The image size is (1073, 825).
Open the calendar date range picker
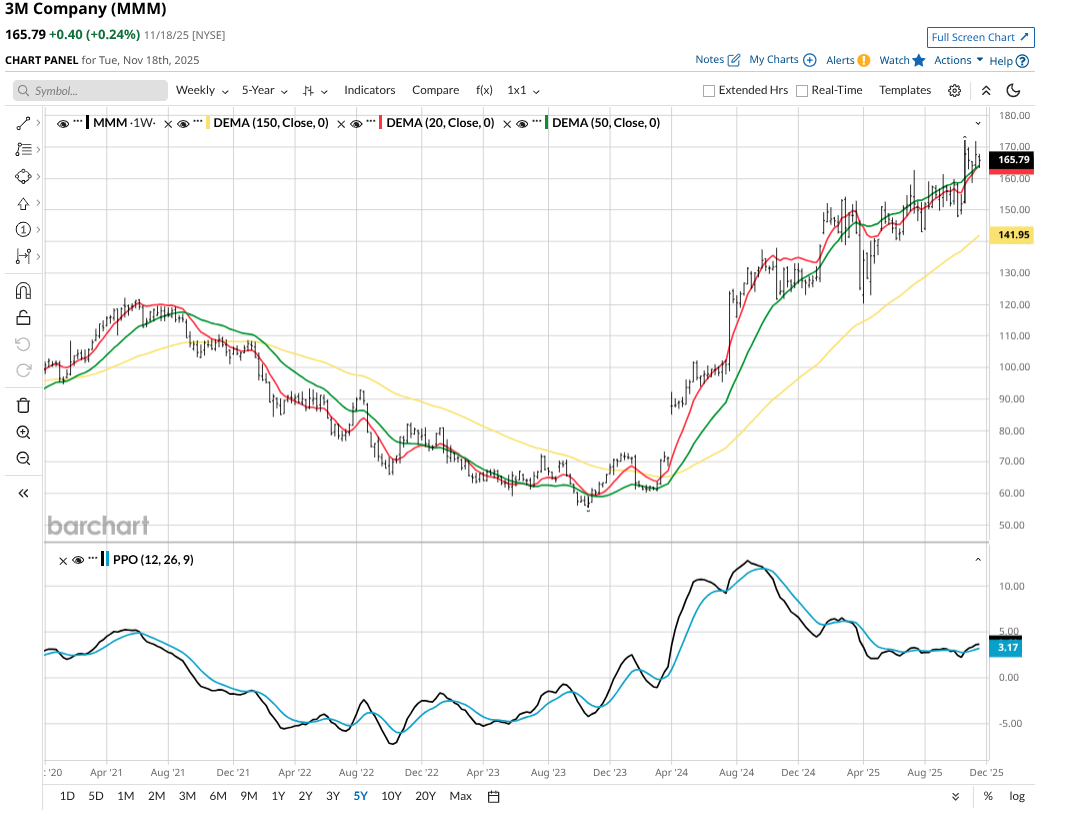tap(493, 796)
